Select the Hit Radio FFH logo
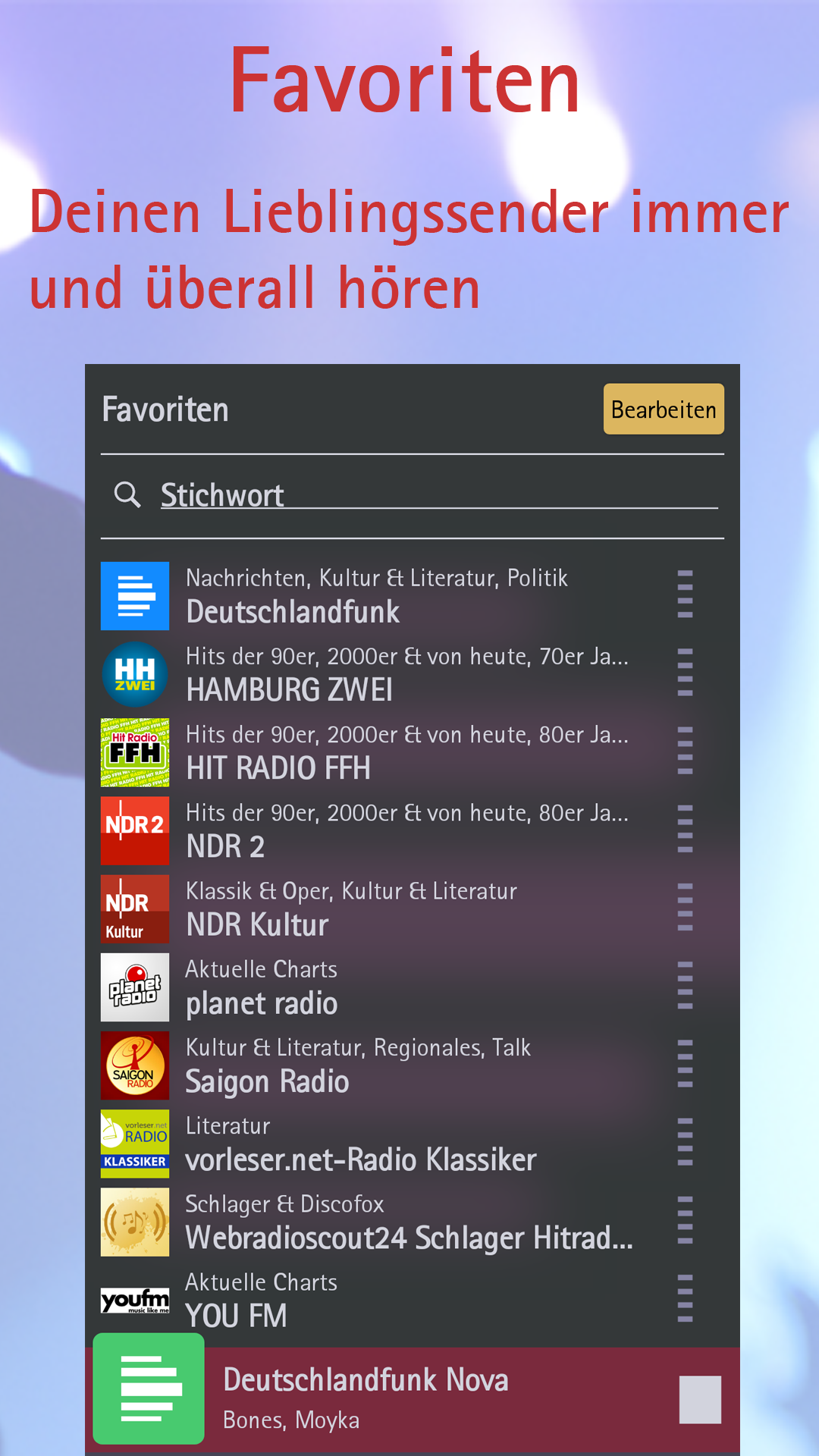The height and width of the screenshot is (1456, 819). pos(135,752)
